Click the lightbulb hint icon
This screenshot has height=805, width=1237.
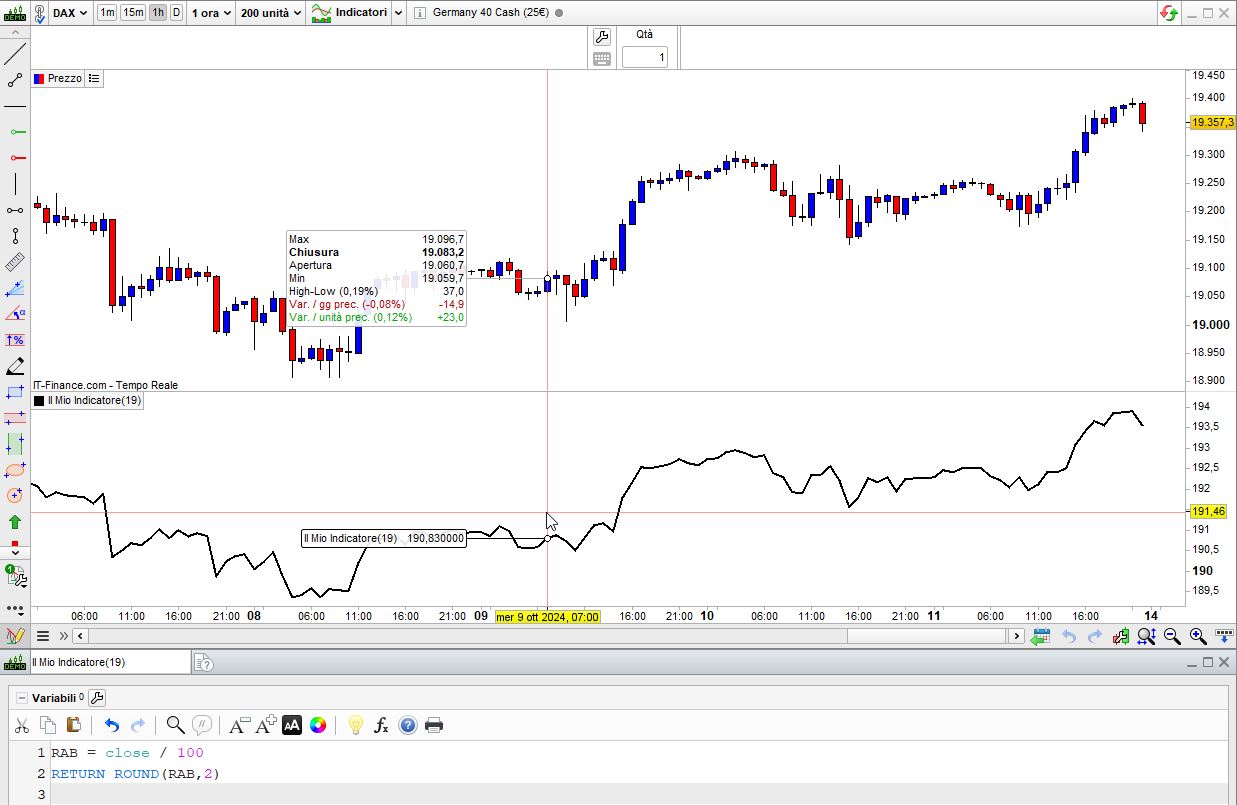pyautogui.click(x=355, y=725)
